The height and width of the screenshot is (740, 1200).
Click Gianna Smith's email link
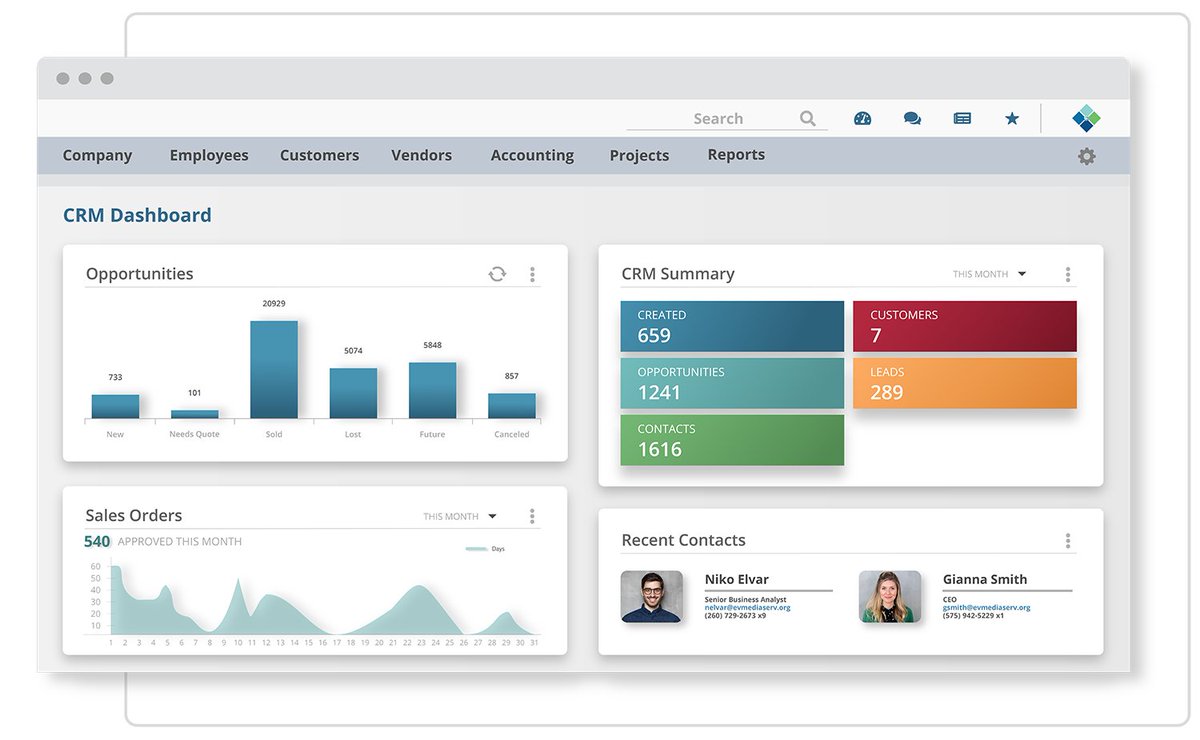point(986,607)
